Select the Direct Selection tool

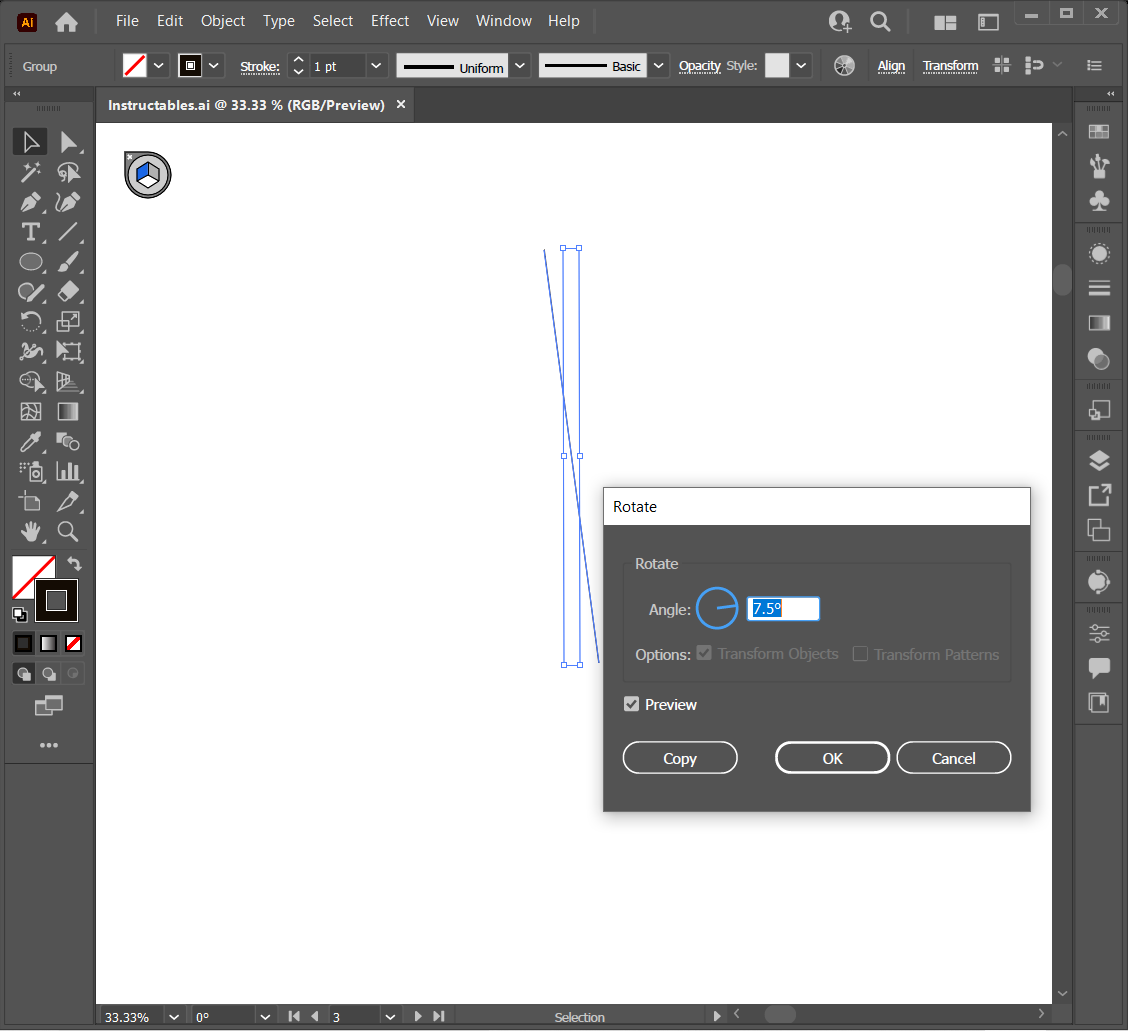click(68, 142)
